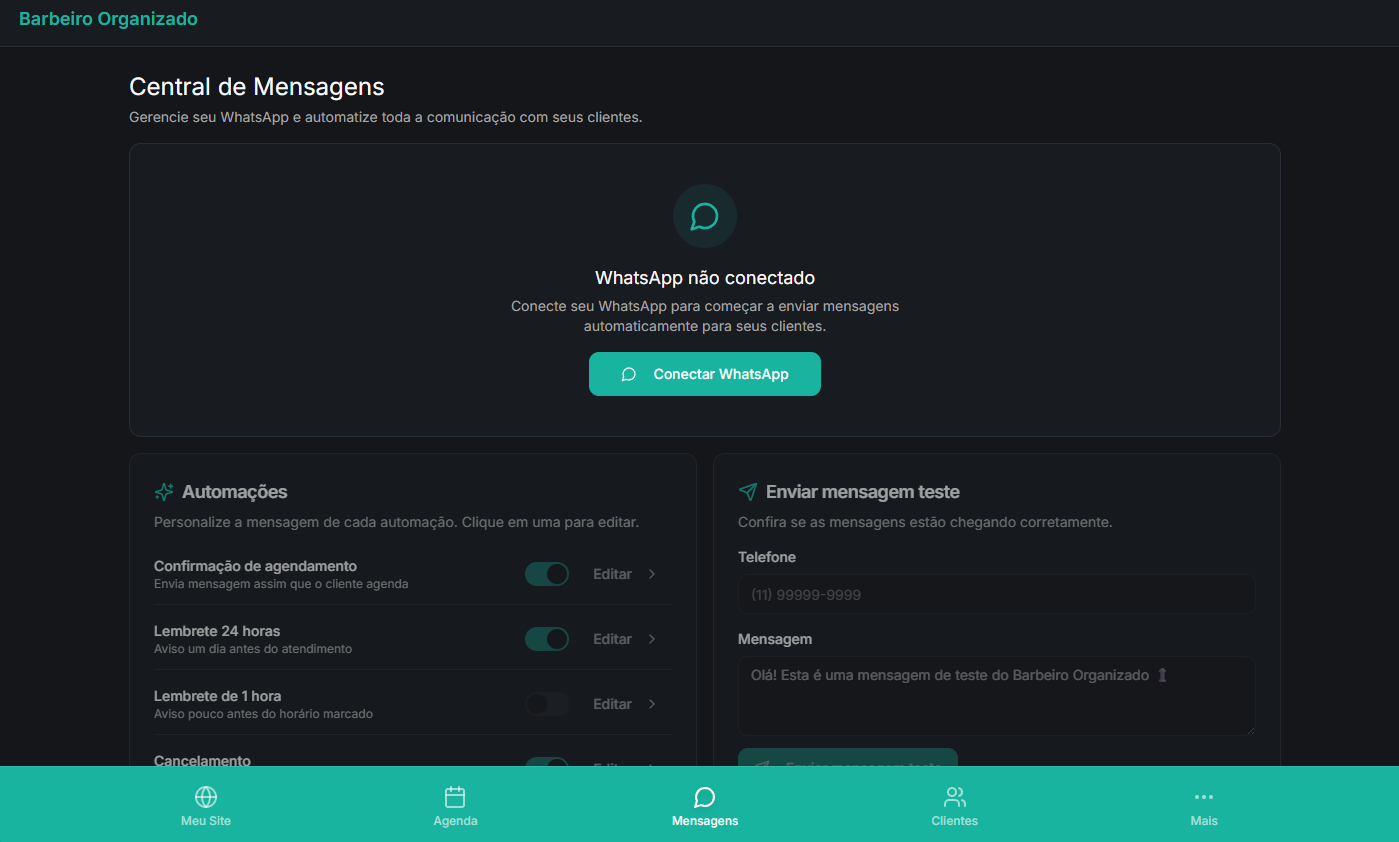Click the Barbeiro Organizado logo link

108,19
